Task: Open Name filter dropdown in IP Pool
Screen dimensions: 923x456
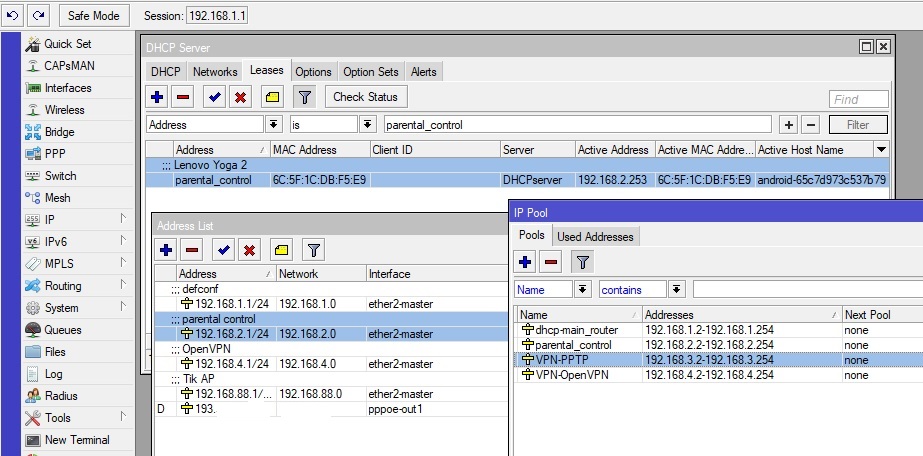Action: coord(582,289)
